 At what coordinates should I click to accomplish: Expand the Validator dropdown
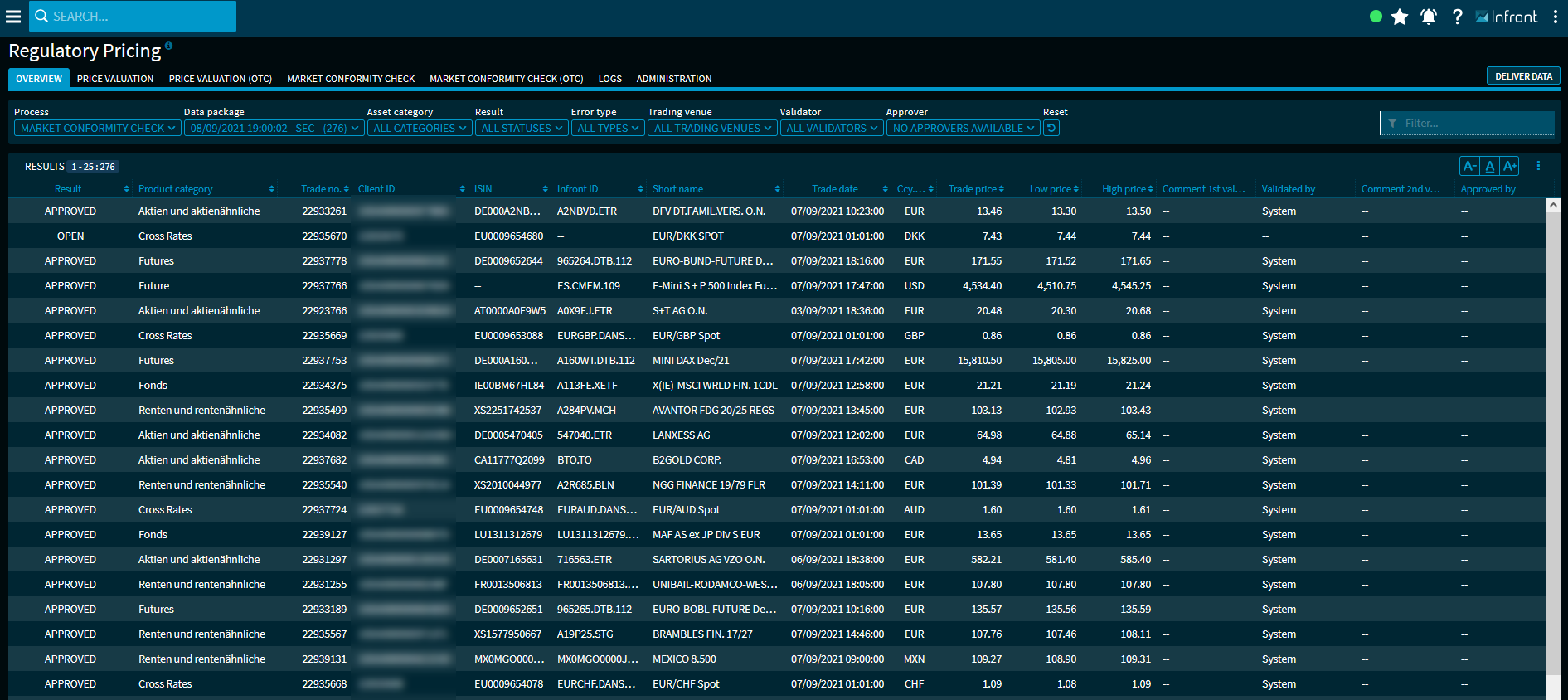(832, 128)
